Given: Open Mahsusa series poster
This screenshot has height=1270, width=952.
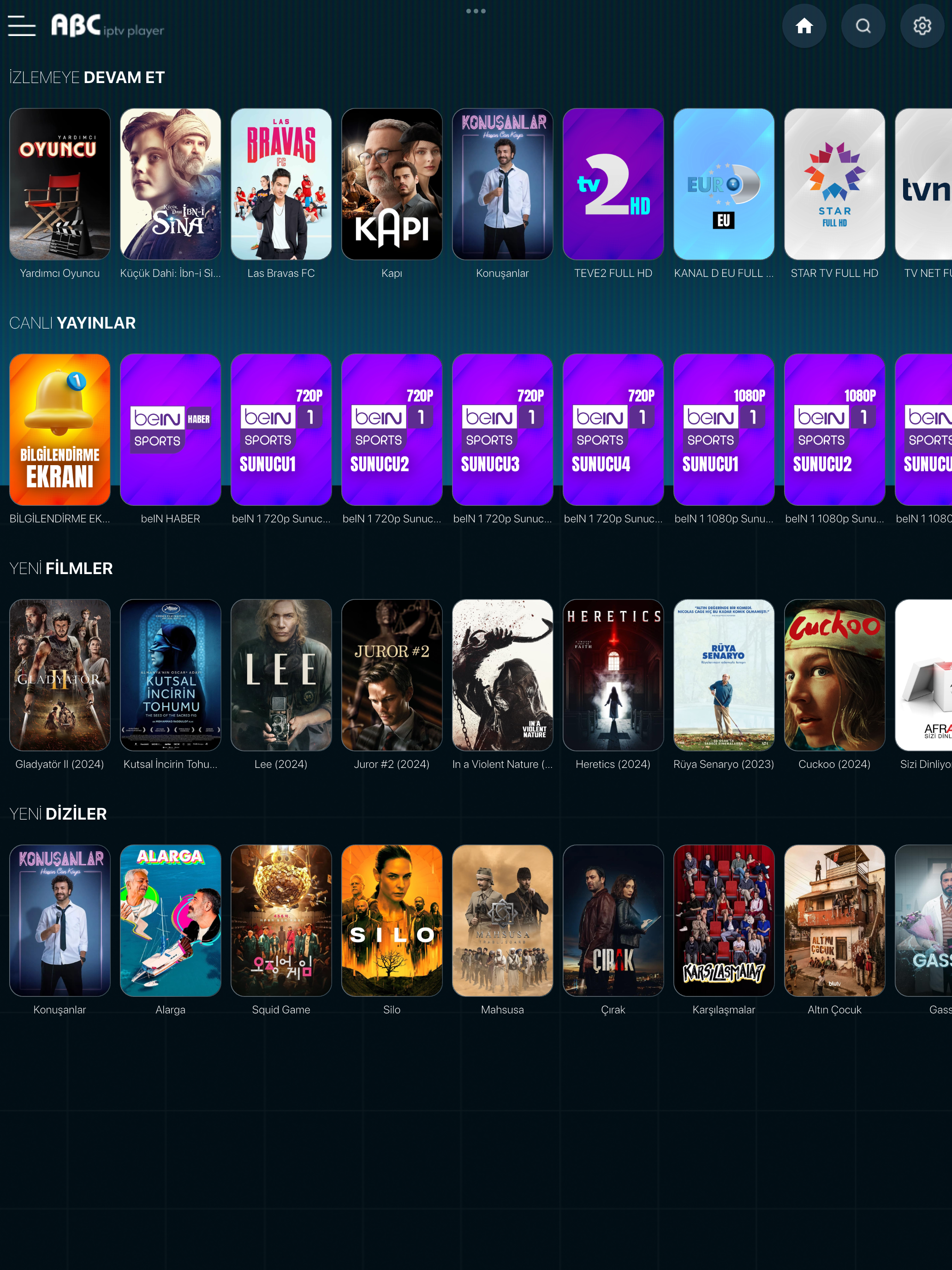Looking at the screenshot, I should (x=503, y=920).
